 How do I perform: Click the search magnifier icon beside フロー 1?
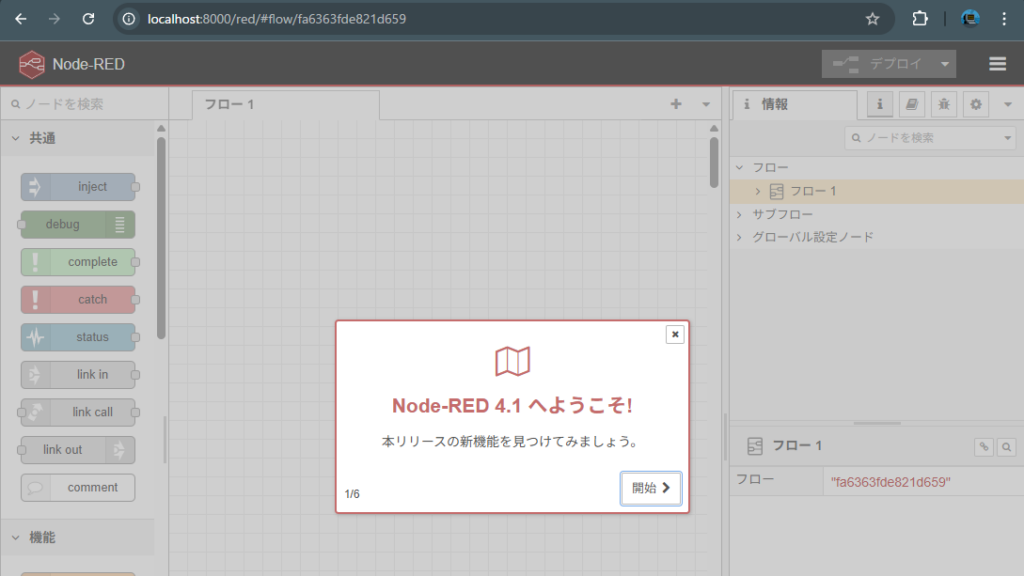1007,447
